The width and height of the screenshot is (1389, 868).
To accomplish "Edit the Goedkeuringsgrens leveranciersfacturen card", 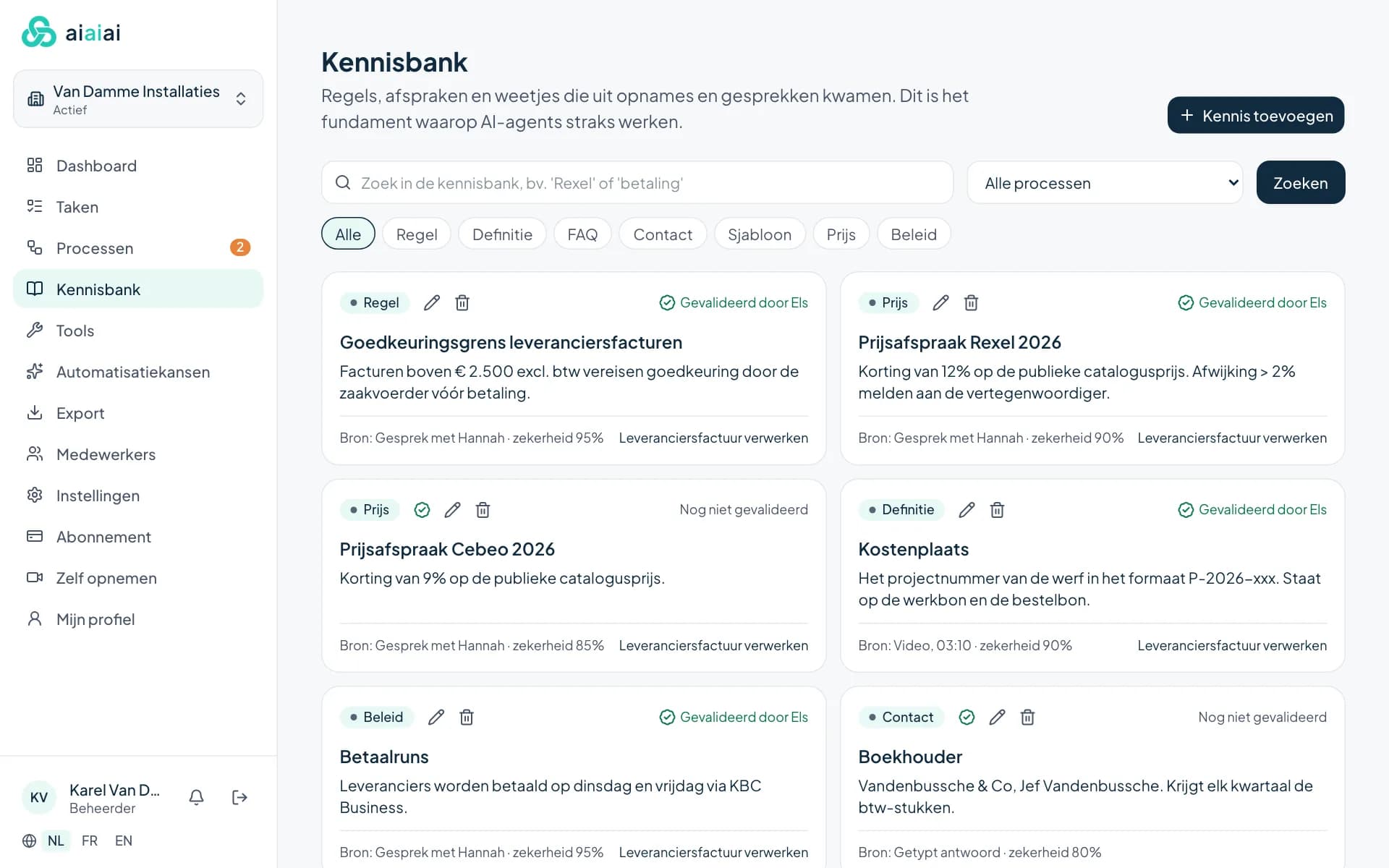I will [432, 303].
